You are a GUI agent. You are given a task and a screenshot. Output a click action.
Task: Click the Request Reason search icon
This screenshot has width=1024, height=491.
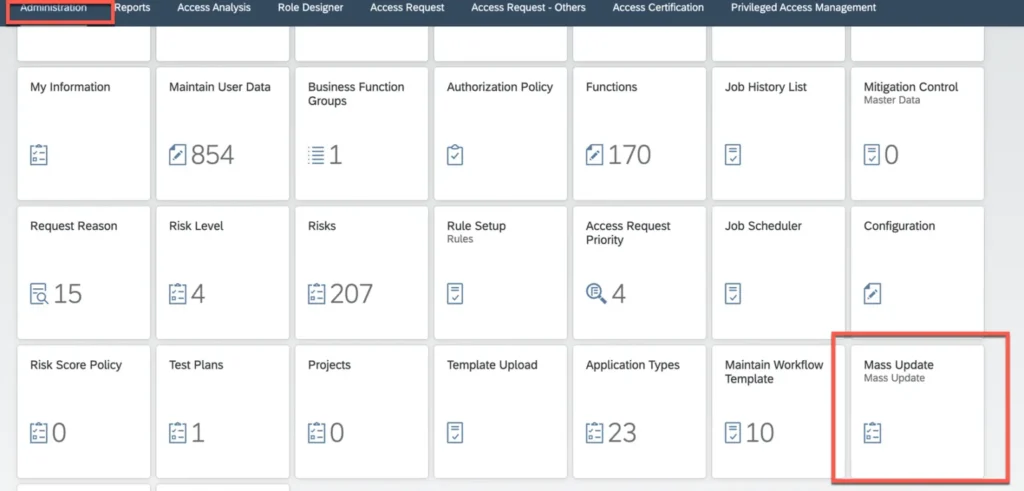point(39,294)
